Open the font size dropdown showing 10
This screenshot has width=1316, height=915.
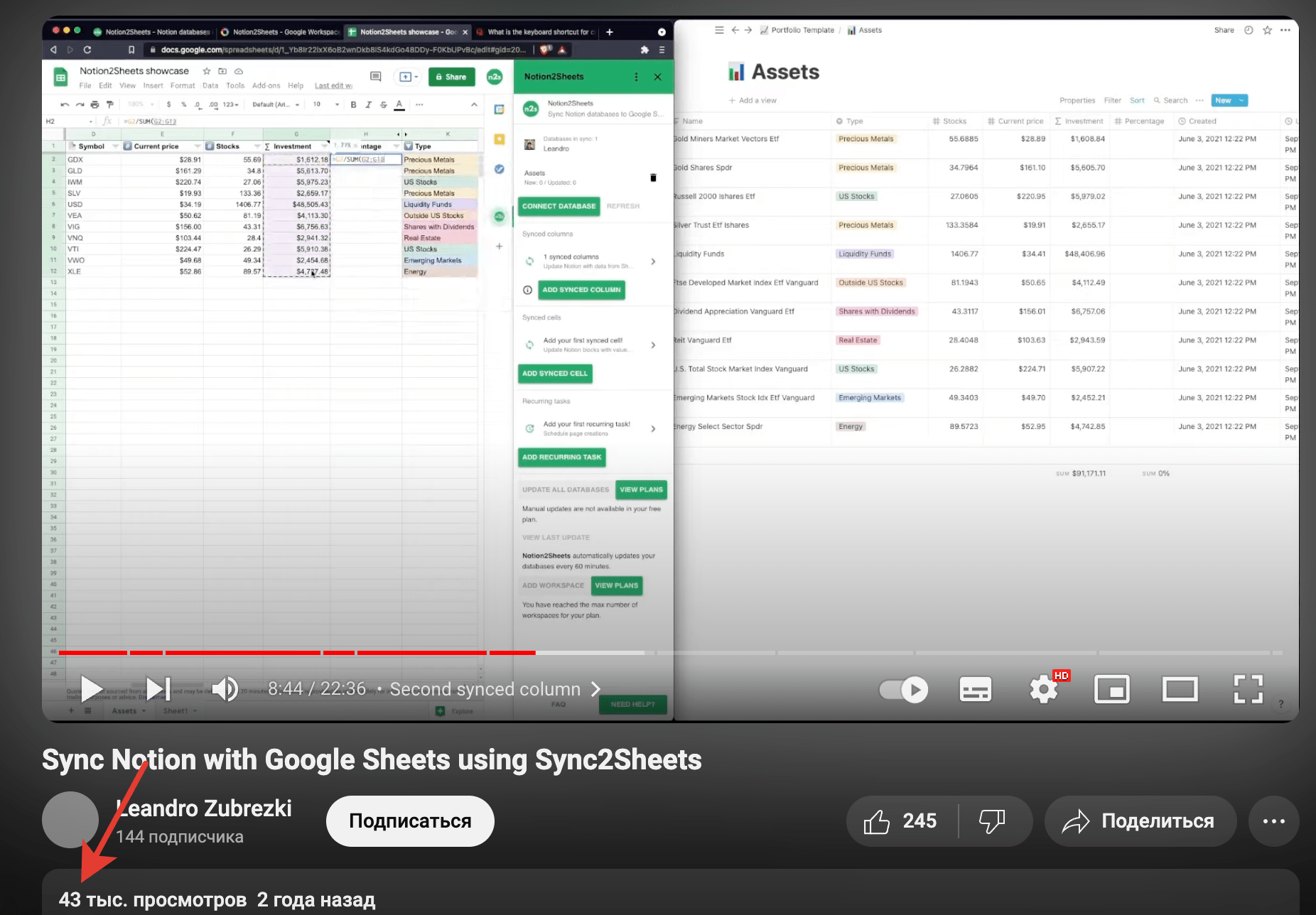(x=326, y=104)
